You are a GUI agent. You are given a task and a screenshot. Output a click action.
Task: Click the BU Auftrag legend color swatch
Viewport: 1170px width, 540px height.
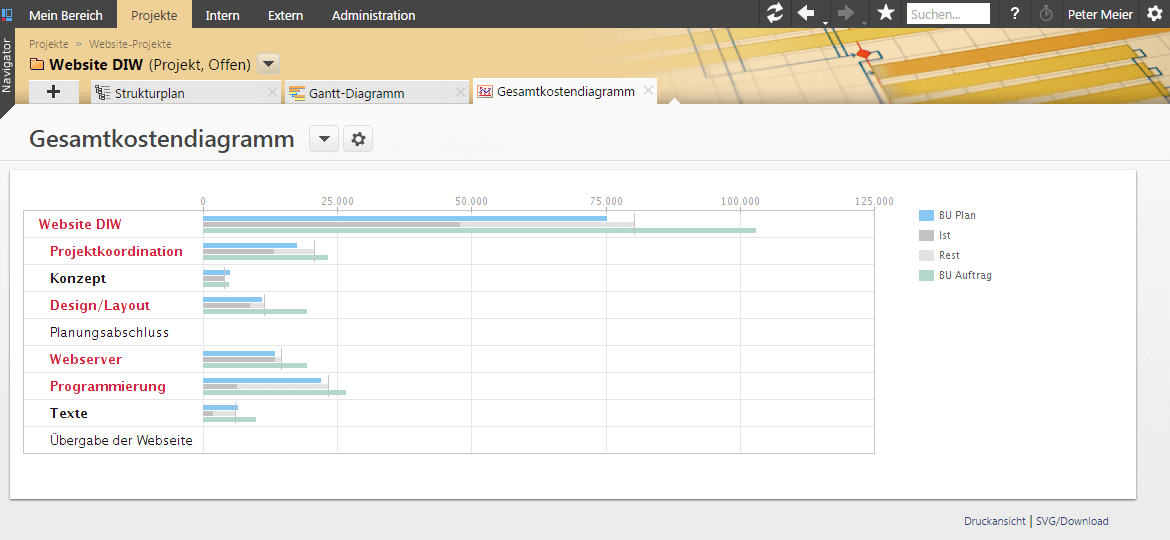926,275
